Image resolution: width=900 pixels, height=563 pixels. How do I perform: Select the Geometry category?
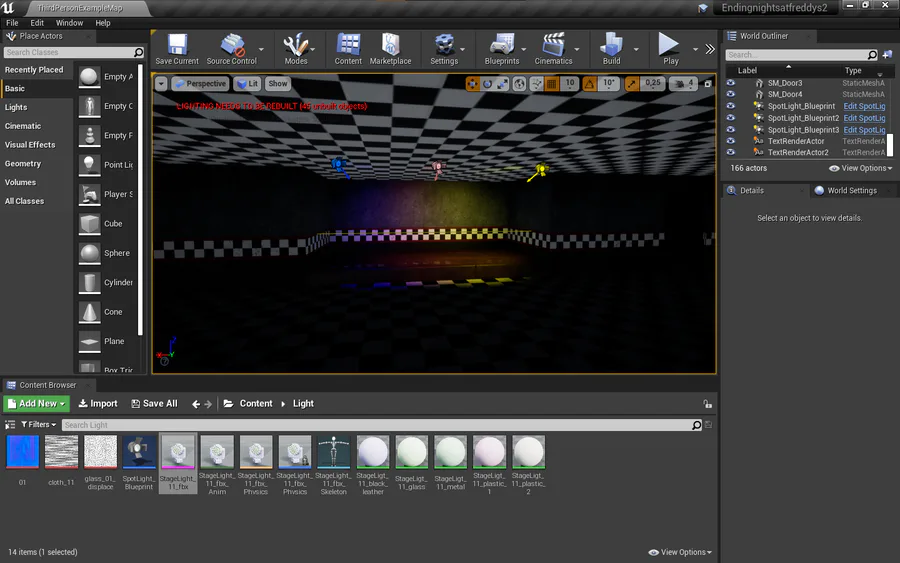coord(23,164)
